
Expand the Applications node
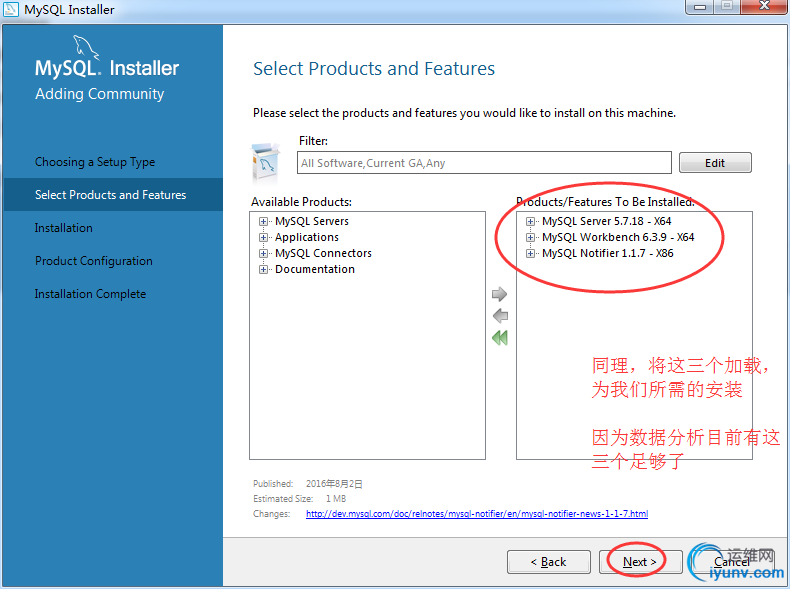pos(263,237)
